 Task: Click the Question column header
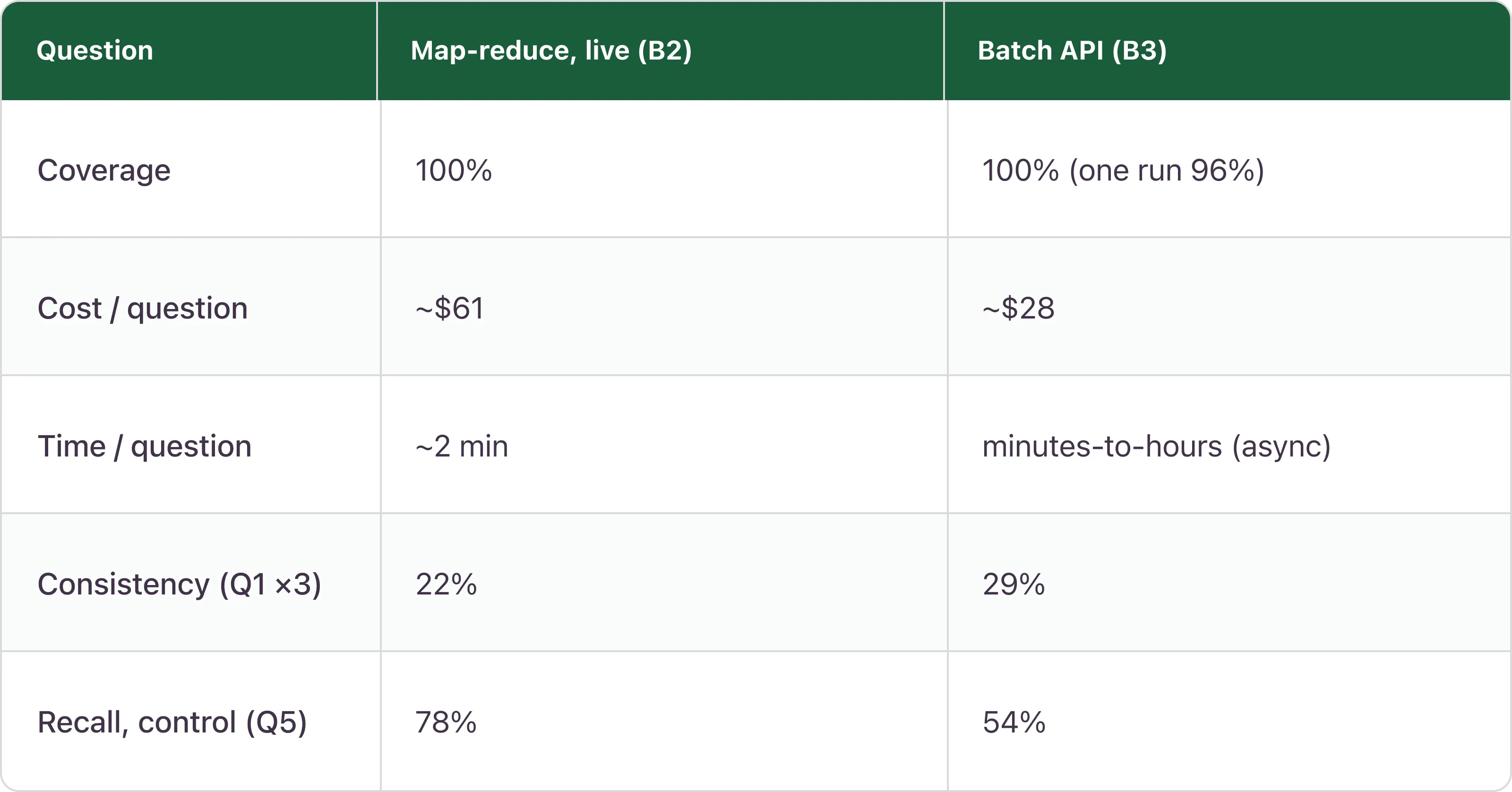click(94, 51)
